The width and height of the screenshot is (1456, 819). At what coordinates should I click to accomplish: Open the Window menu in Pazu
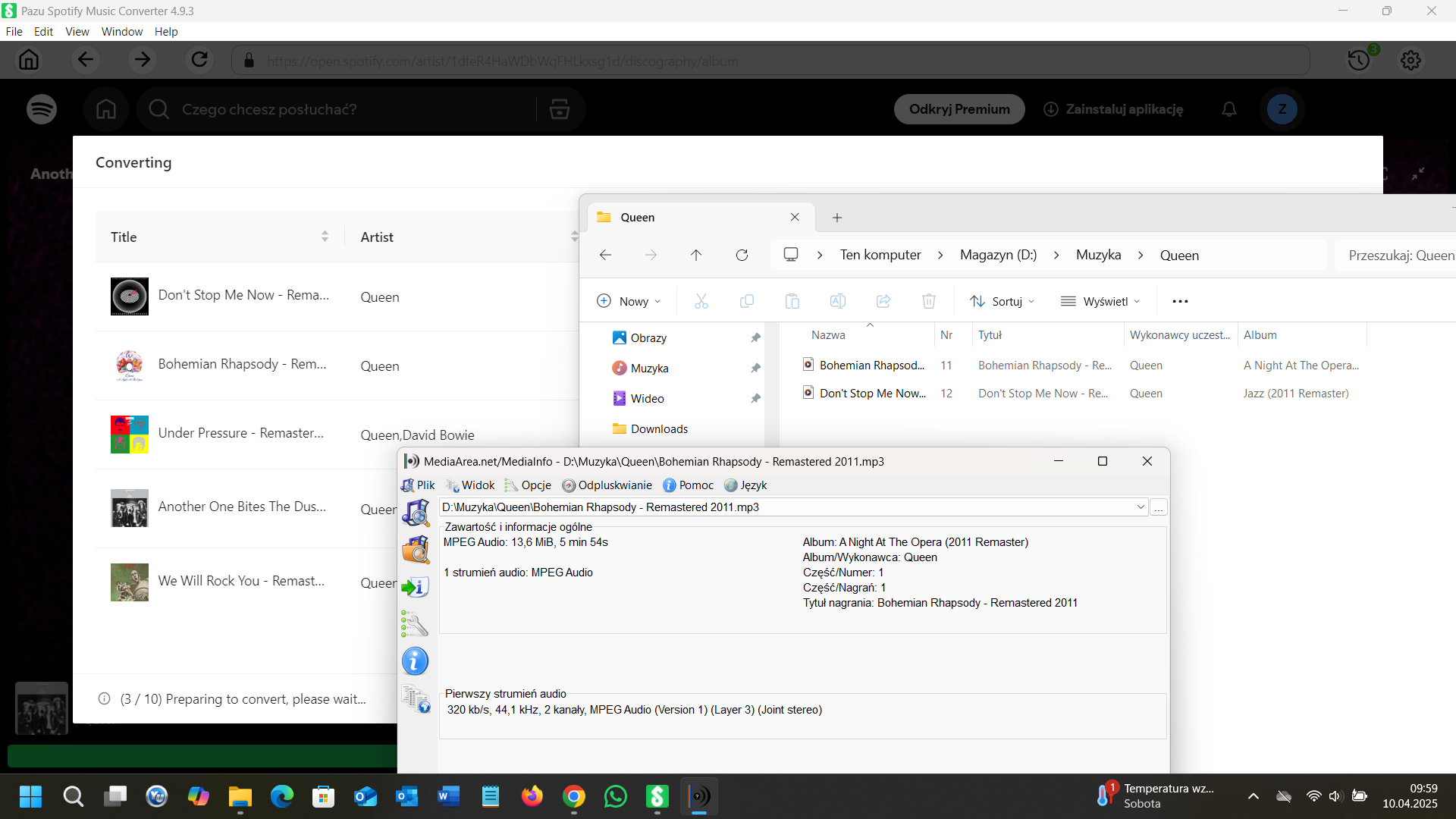(x=122, y=31)
